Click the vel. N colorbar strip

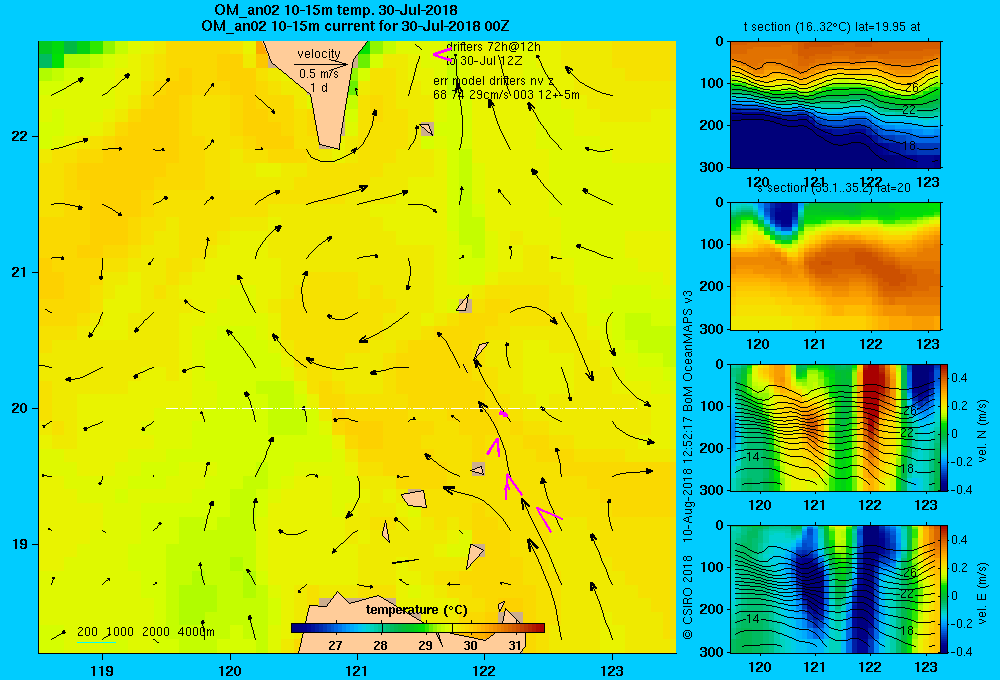pyautogui.click(x=945, y=427)
